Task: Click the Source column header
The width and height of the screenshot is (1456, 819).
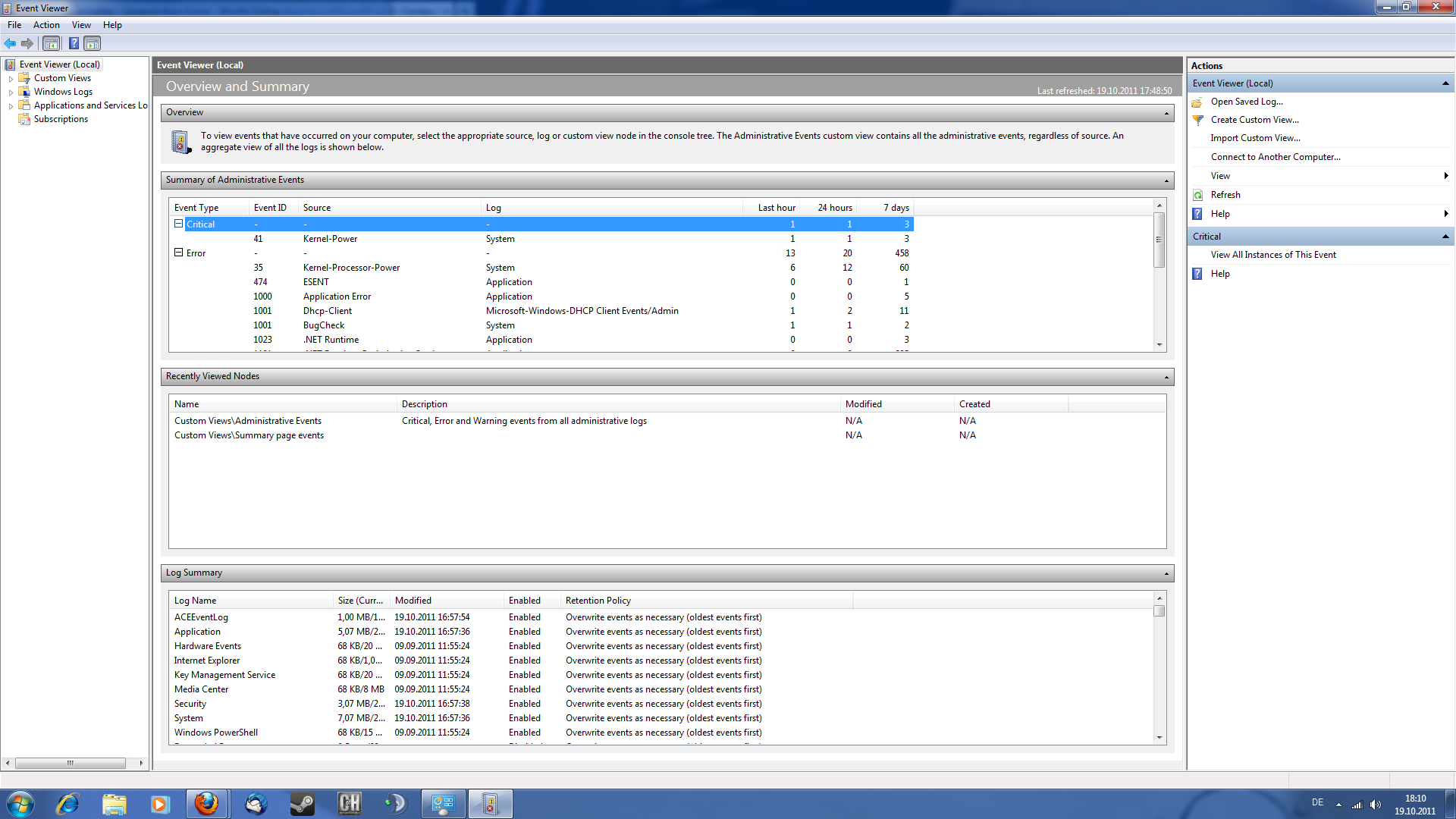Action: pos(390,208)
